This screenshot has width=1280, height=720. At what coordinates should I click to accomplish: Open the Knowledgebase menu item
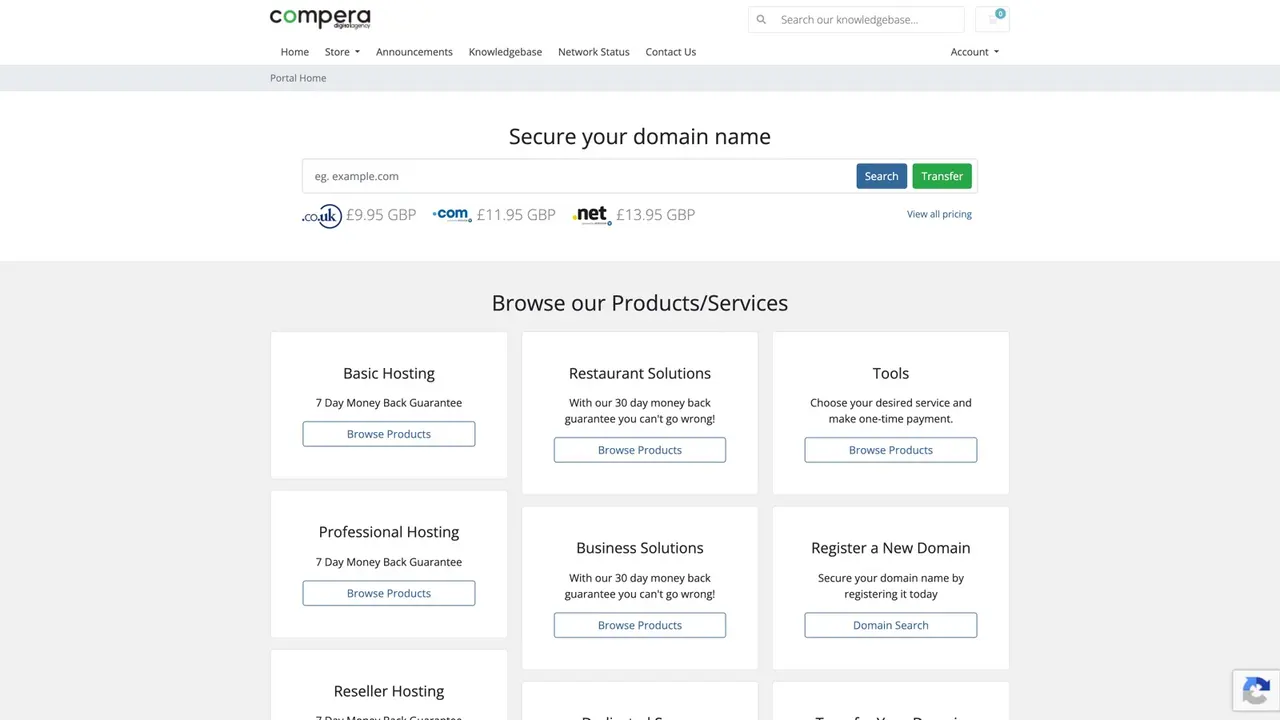click(505, 52)
